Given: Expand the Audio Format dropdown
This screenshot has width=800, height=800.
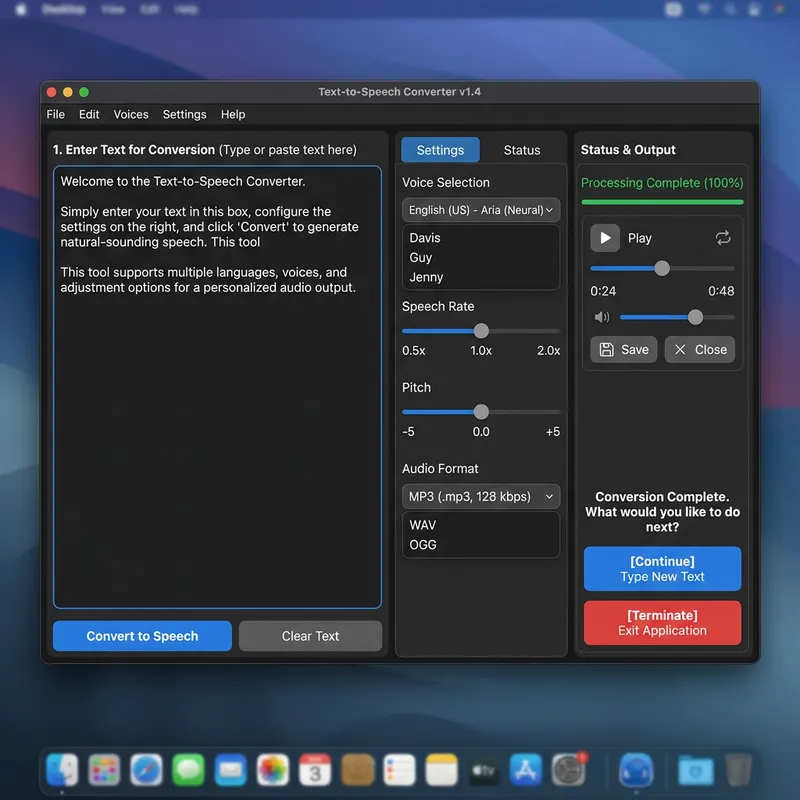Looking at the screenshot, I should coord(481,496).
